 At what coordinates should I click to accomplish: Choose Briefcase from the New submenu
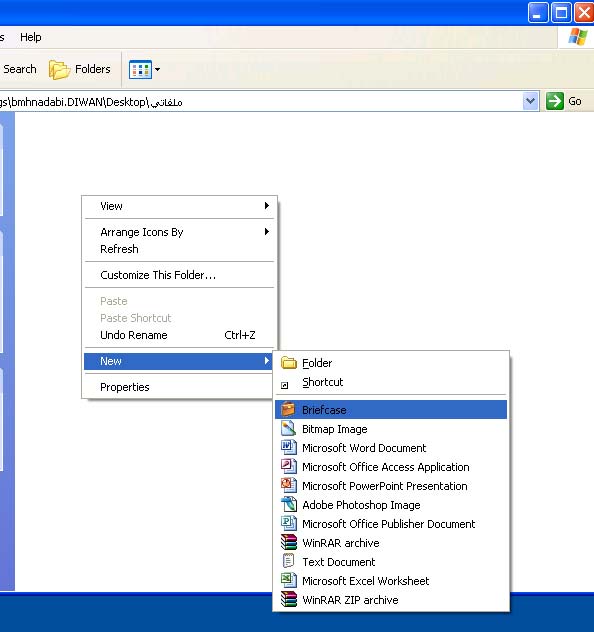coord(390,410)
